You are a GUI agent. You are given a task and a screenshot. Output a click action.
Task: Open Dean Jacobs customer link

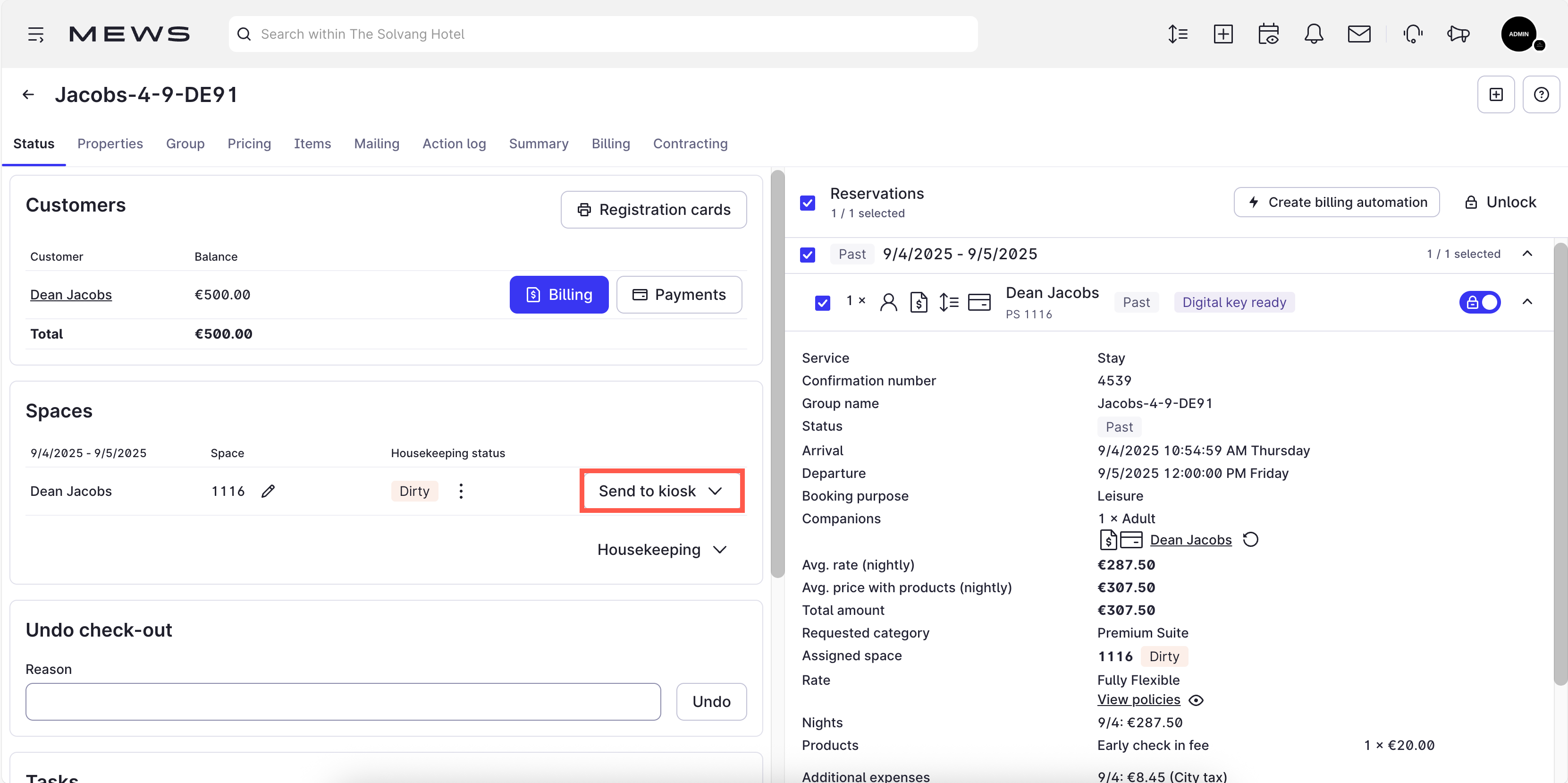71,295
